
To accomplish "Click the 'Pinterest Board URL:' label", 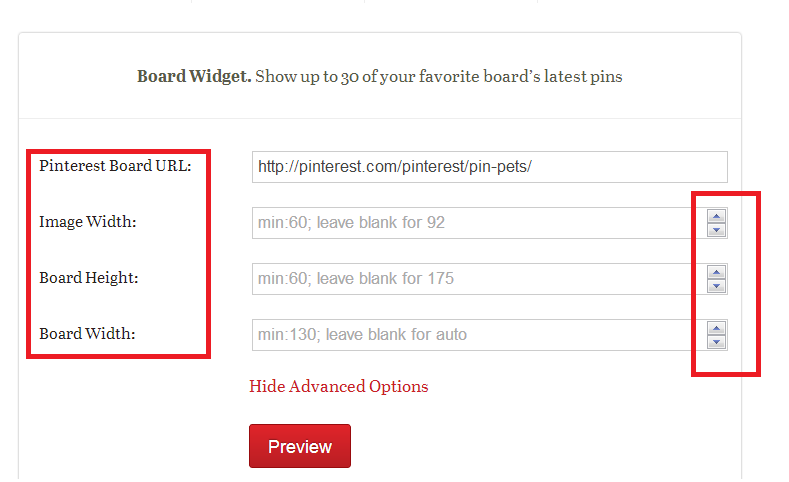I will pyautogui.click(x=115, y=166).
